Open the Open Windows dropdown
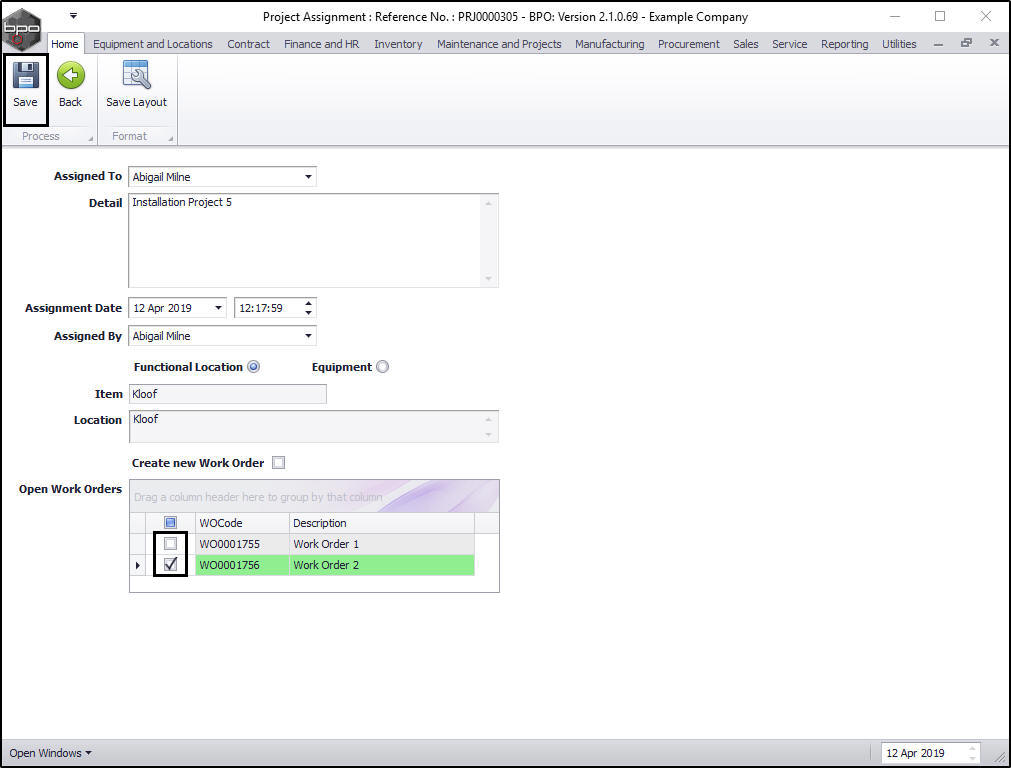 (x=50, y=753)
